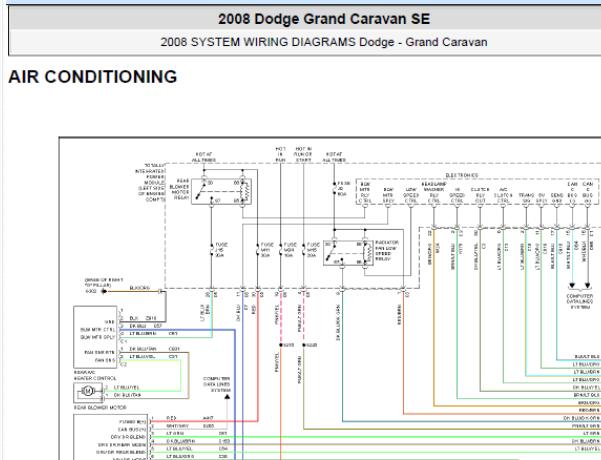601x460 pixels.
Task: Click the 'A/C CLUTCH CTRL' pin label
Action: click(x=503, y=195)
